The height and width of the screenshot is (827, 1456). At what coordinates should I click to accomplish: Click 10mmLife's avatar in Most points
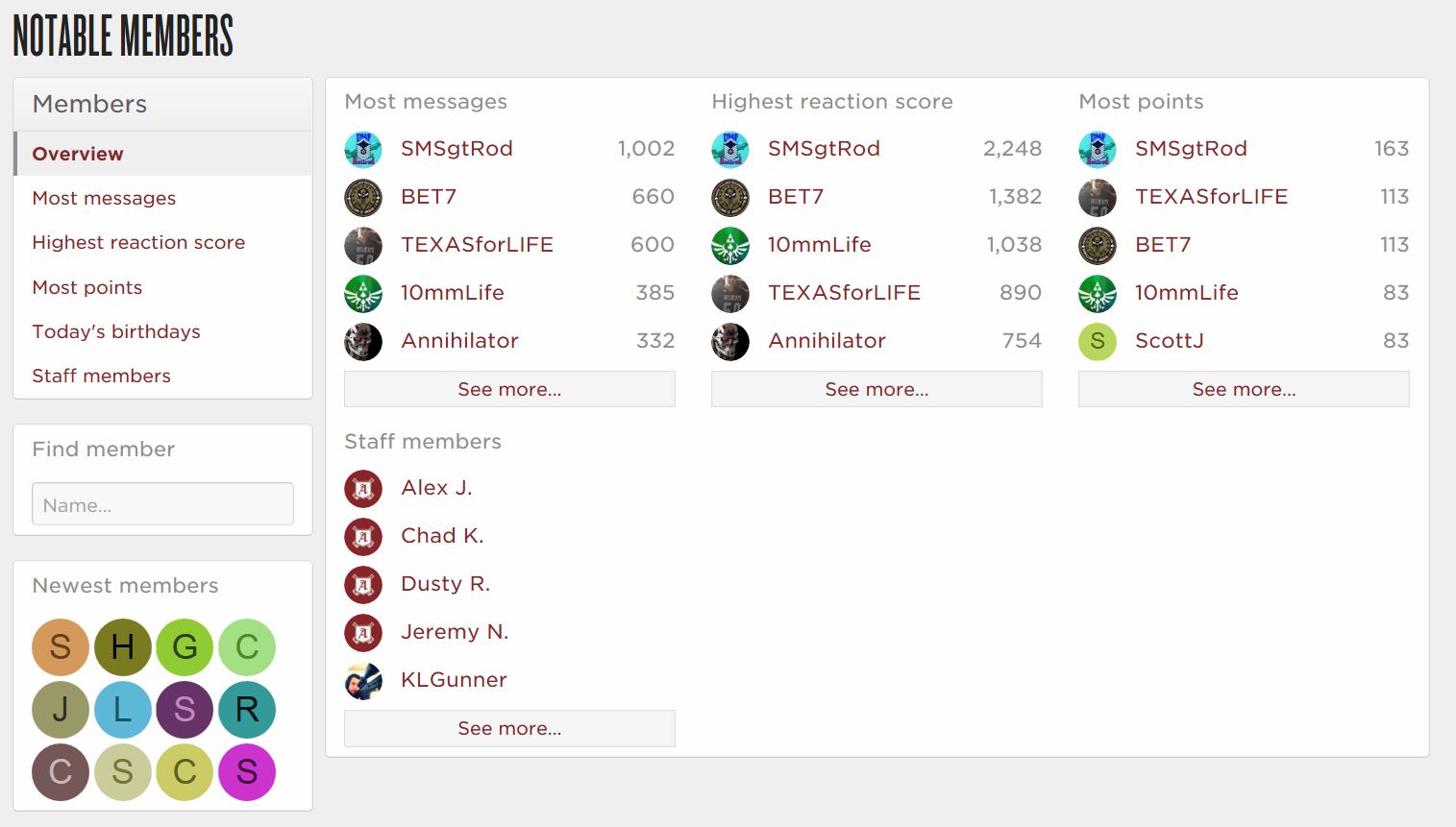[1098, 293]
